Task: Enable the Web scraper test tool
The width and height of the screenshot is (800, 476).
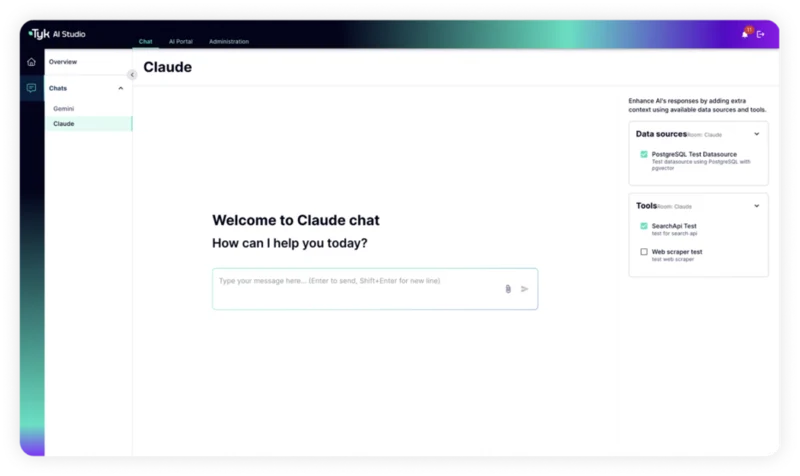Action: click(644, 252)
